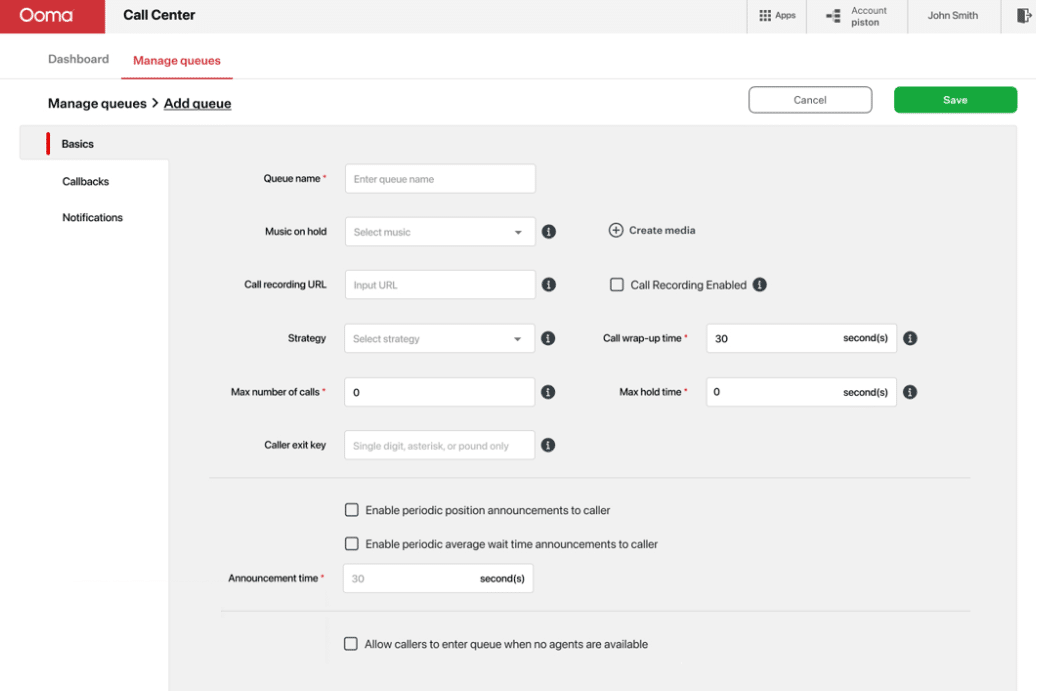
Task: Save the new queue
Action: (954, 99)
